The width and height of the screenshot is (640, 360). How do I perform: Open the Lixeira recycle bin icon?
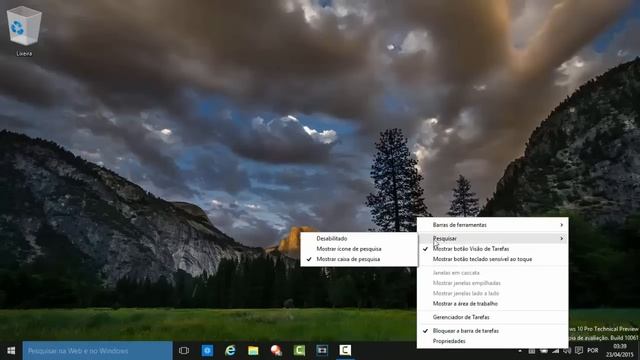click(24, 31)
